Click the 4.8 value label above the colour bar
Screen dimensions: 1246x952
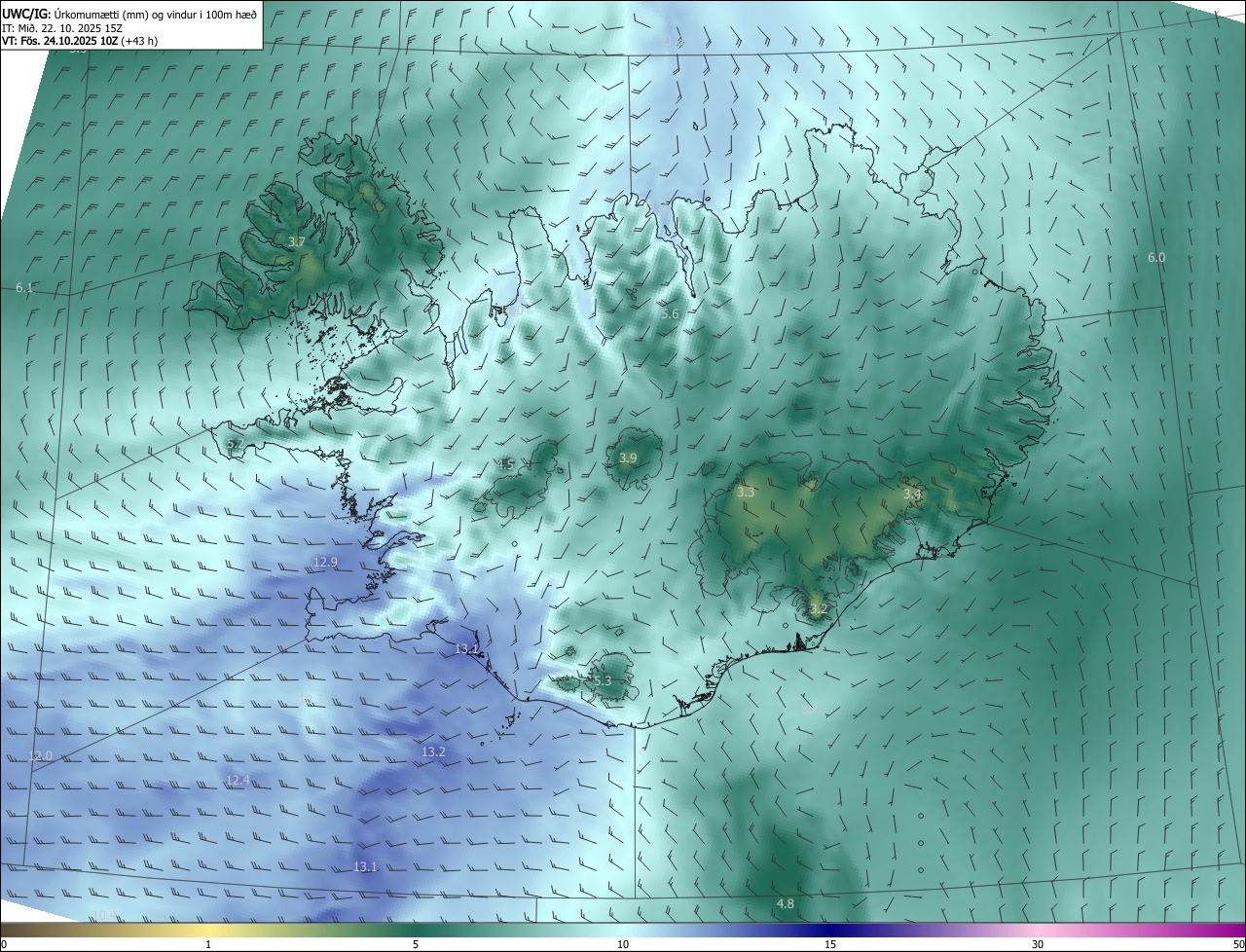point(785,903)
